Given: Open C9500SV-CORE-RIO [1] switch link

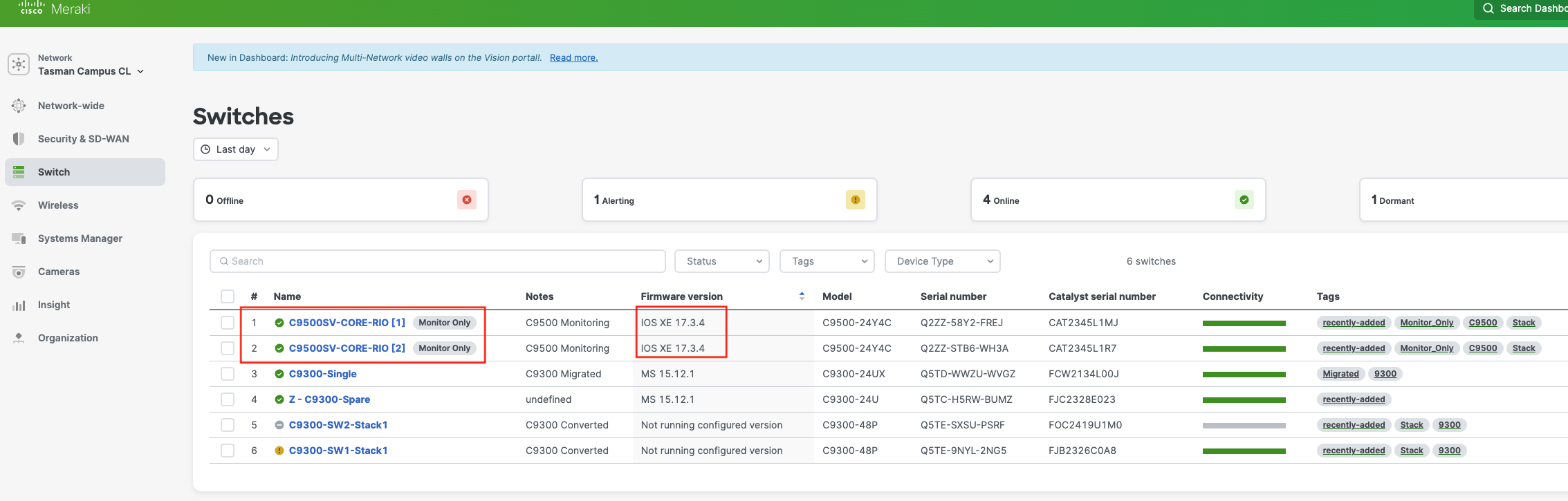Looking at the screenshot, I should point(347,323).
